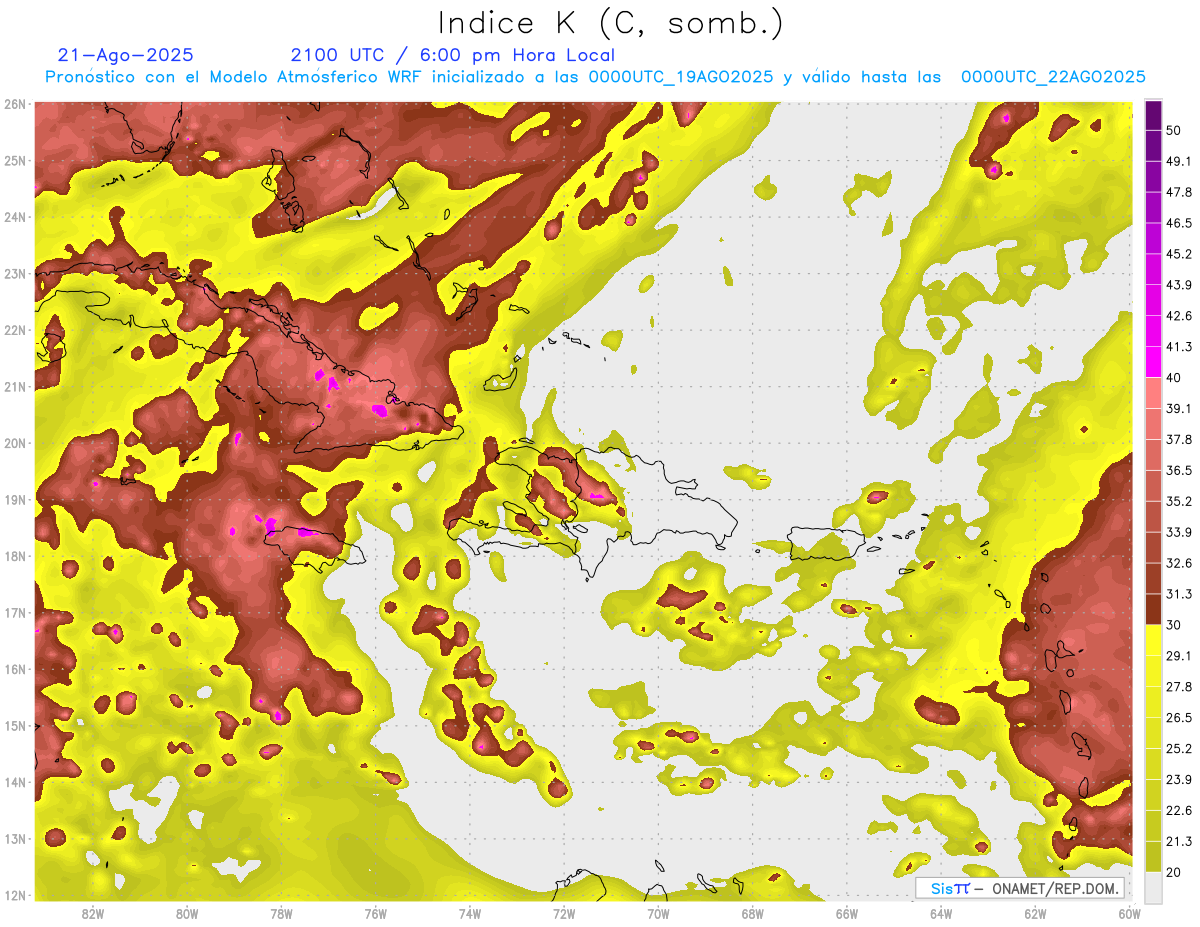The height and width of the screenshot is (927, 1200).
Task: Click the '62W' longitude axis label
Action: (1035, 913)
